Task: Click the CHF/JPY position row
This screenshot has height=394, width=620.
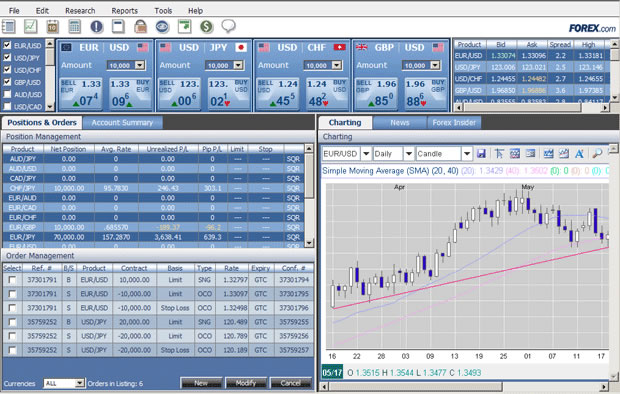Action: point(153,188)
